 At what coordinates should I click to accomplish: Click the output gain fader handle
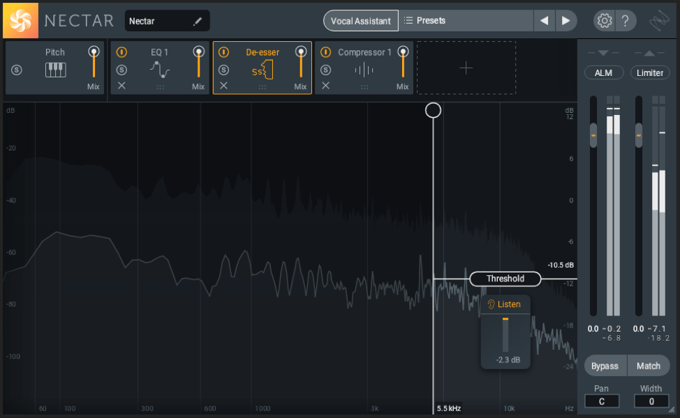click(x=638, y=135)
